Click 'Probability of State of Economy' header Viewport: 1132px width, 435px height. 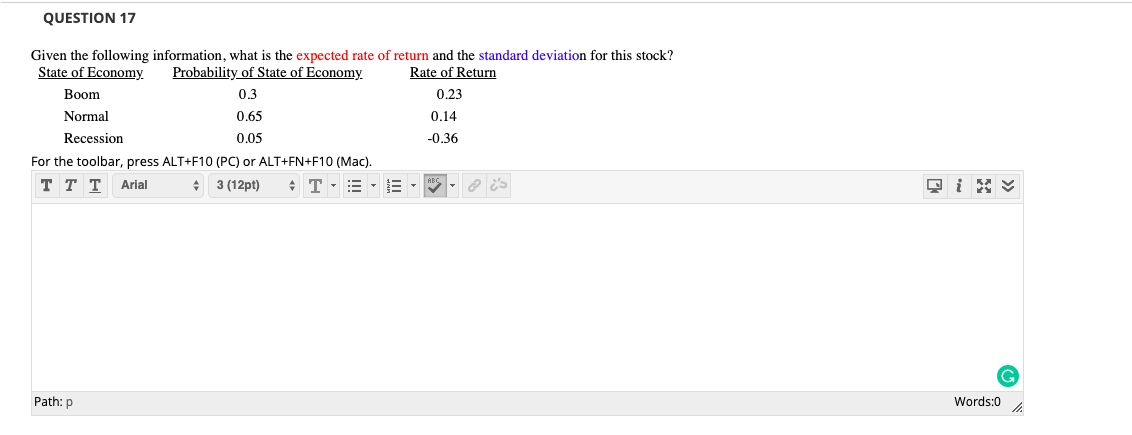(x=267, y=73)
